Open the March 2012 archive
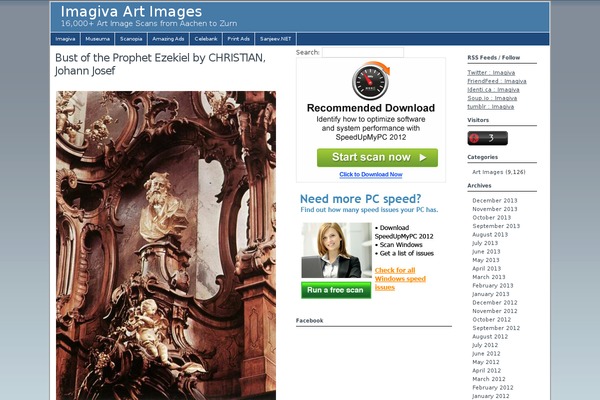 (489, 379)
